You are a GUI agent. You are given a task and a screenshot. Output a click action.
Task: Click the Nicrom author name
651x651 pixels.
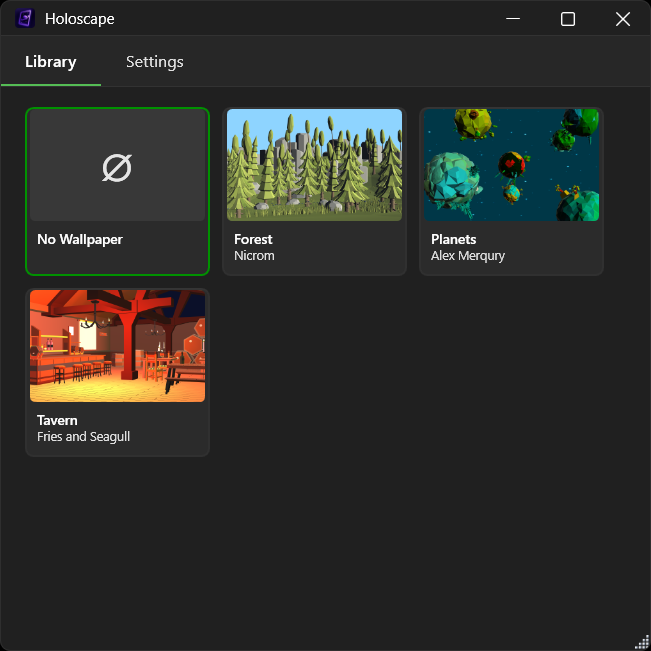[x=254, y=256]
